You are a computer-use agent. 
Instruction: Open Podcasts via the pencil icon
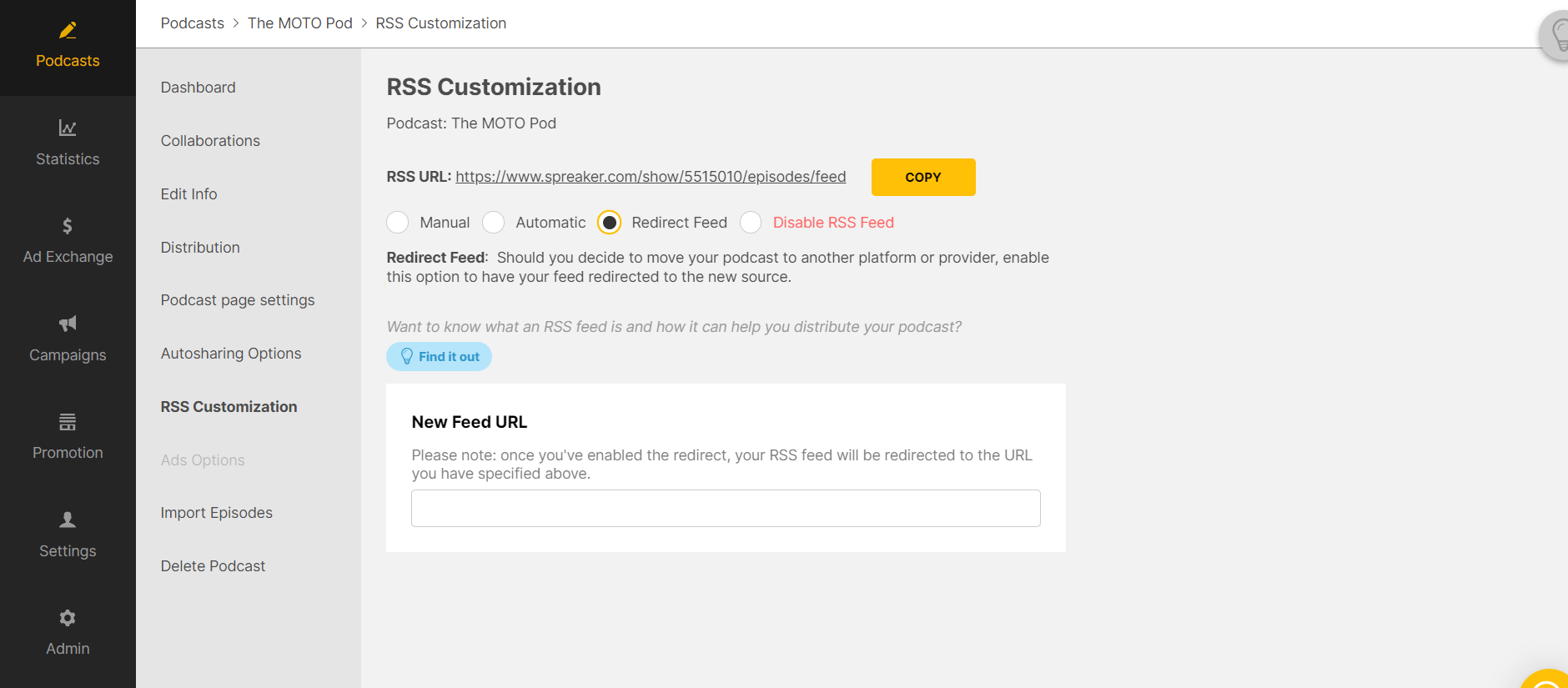[x=68, y=31]
